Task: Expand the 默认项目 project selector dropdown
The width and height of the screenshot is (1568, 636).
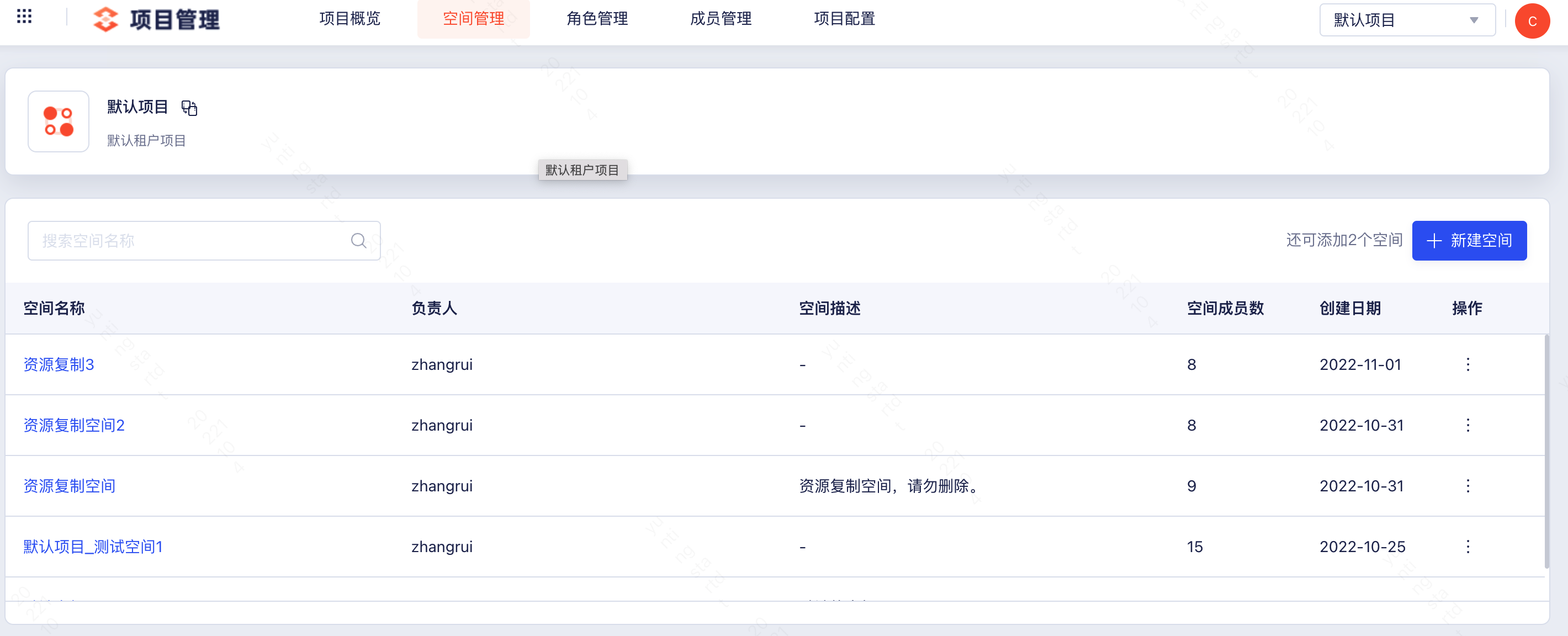Action: [1407, 20]
